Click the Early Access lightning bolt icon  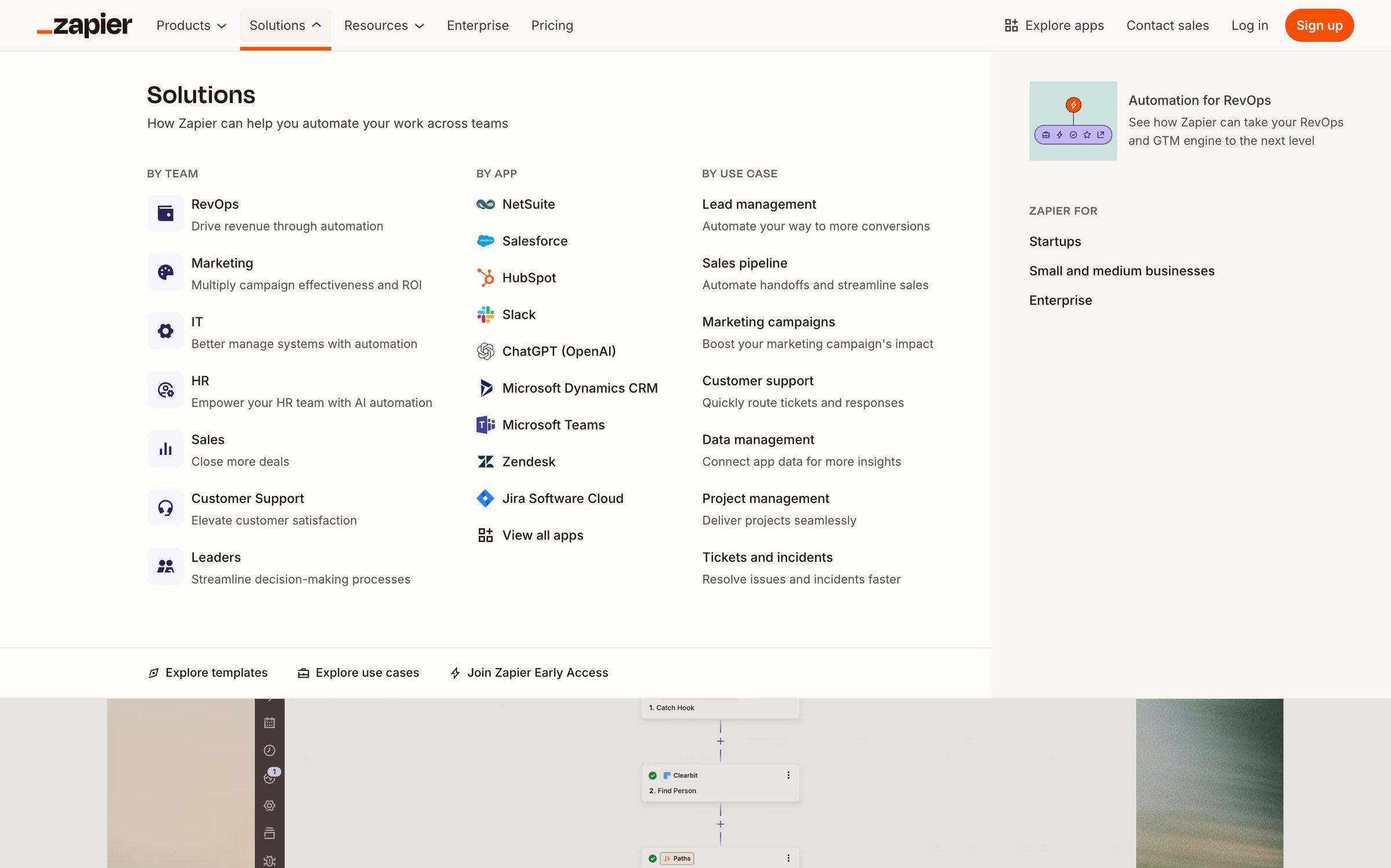point(456,673)
